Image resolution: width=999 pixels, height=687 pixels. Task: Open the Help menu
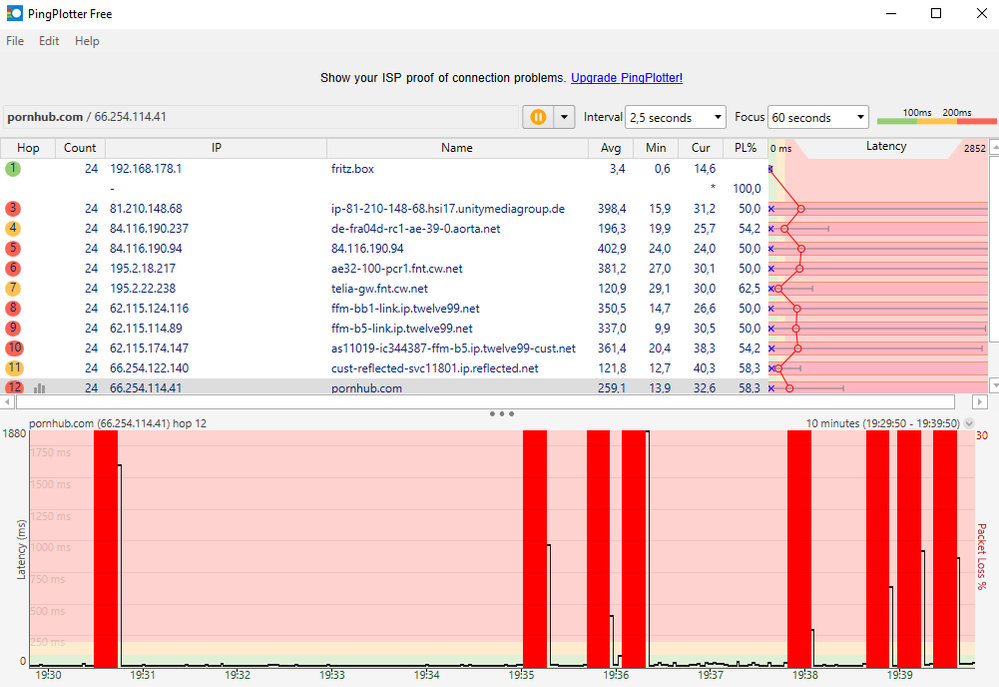tap(87, 41)
